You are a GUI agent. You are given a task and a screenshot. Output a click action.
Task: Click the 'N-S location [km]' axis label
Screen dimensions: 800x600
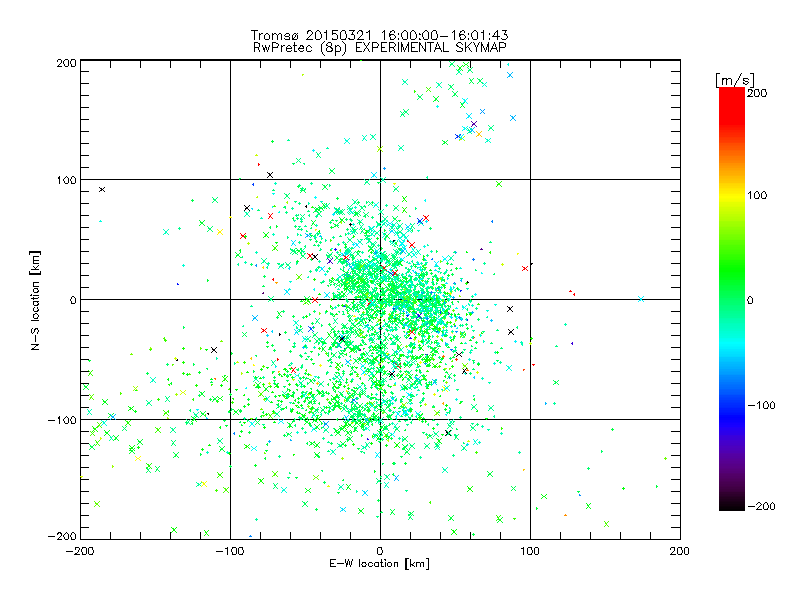point(35,300)
